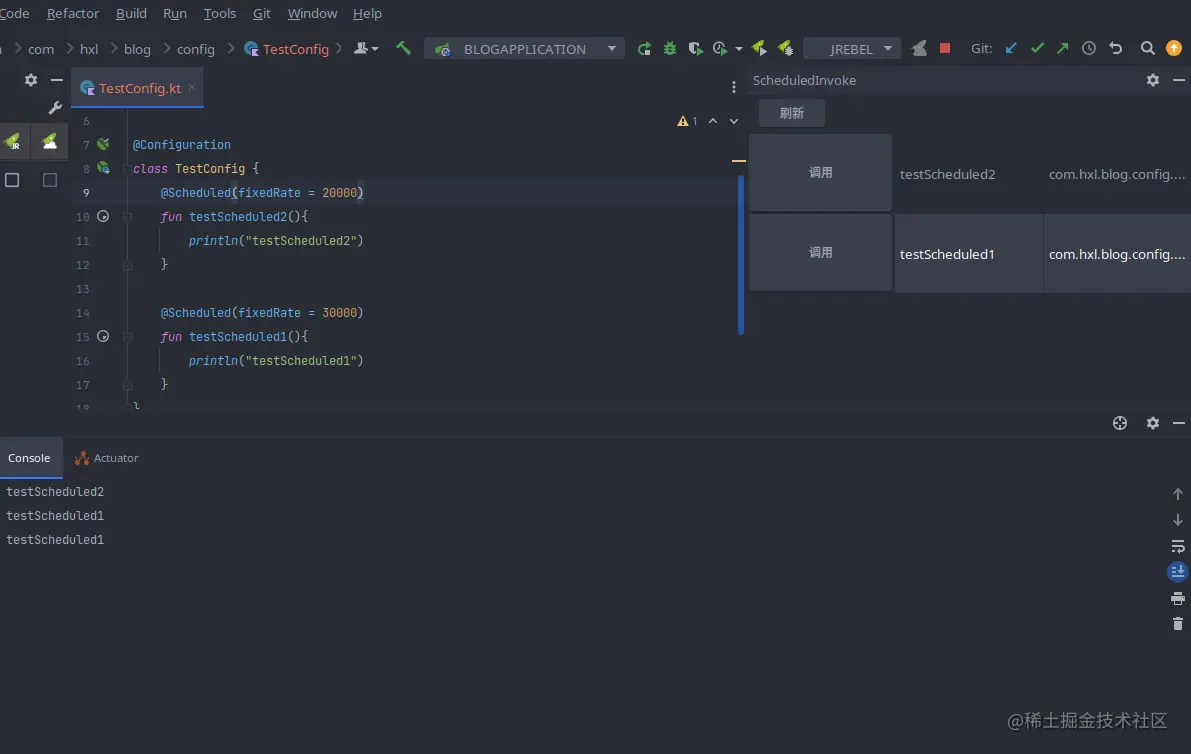Stop the running application red square

click(x=945, y=48)
